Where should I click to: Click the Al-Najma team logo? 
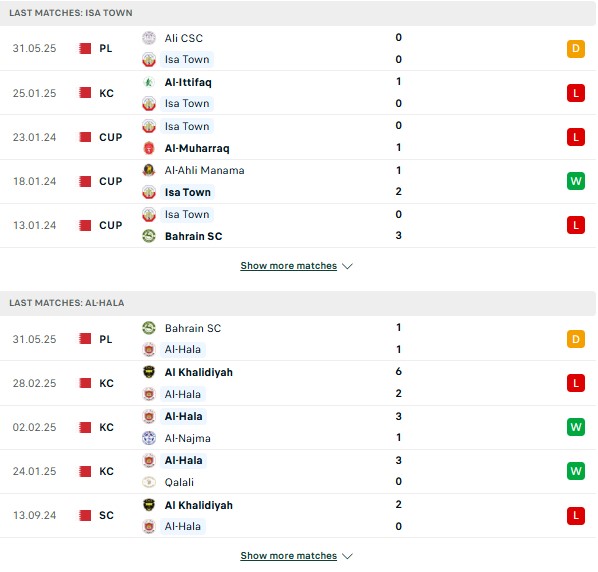pyautogui.click(x=149, y=438)
